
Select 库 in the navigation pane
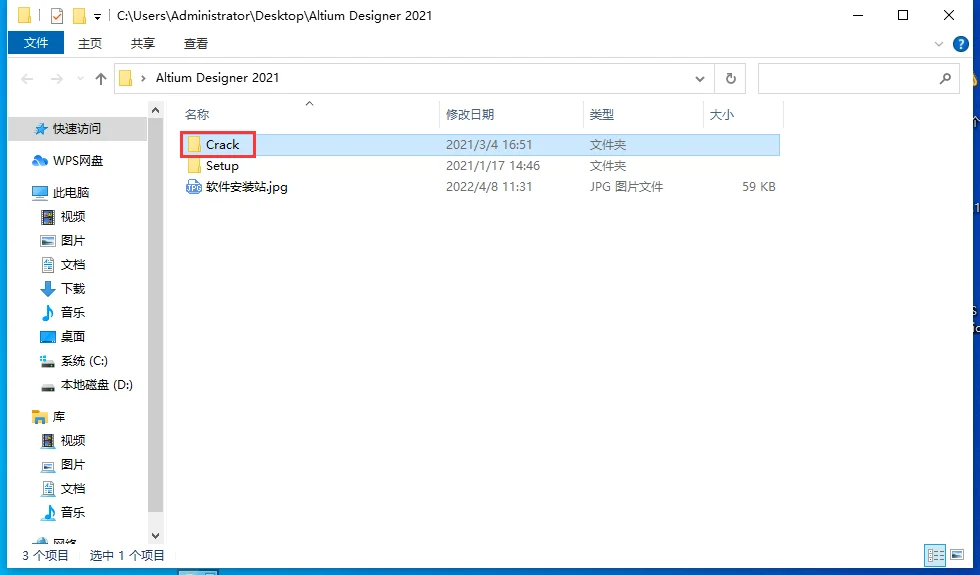59,416
